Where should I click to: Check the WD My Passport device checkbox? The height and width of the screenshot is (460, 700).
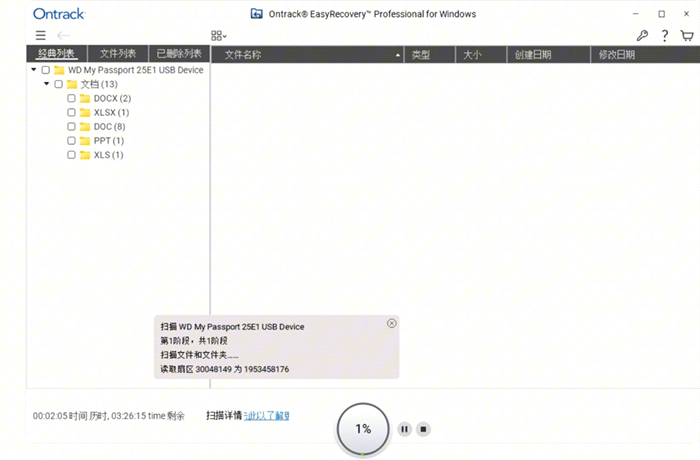pos(46,70)
